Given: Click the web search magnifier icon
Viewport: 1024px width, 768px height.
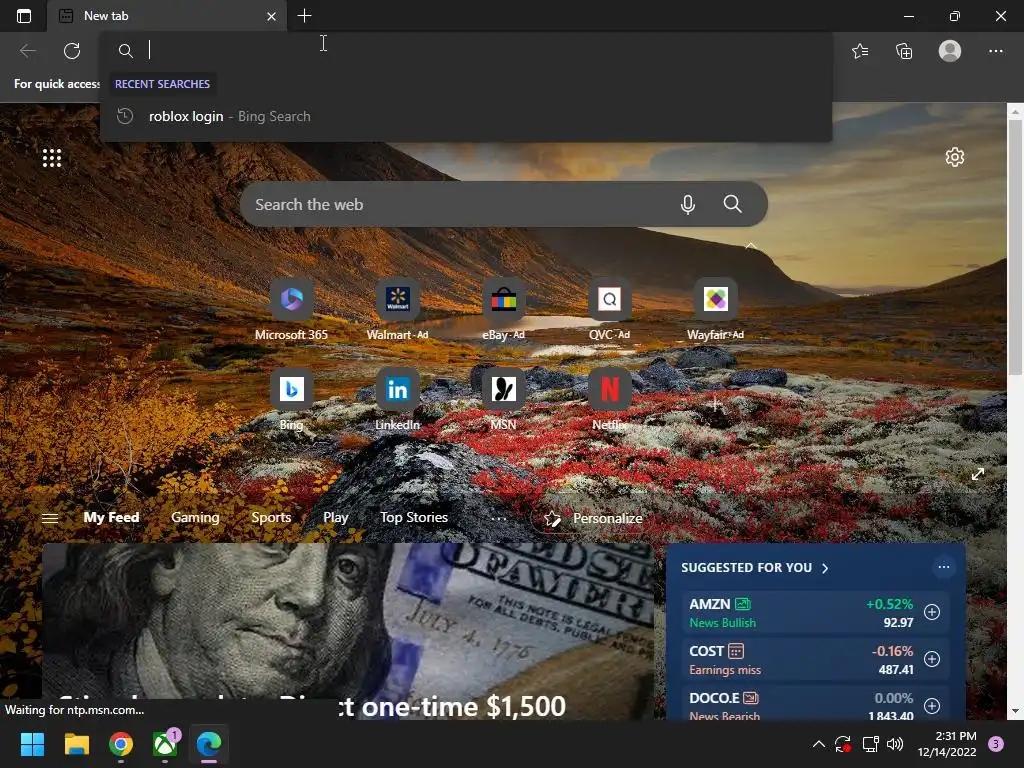Looking at the screenshot, I should click(732, 204).
